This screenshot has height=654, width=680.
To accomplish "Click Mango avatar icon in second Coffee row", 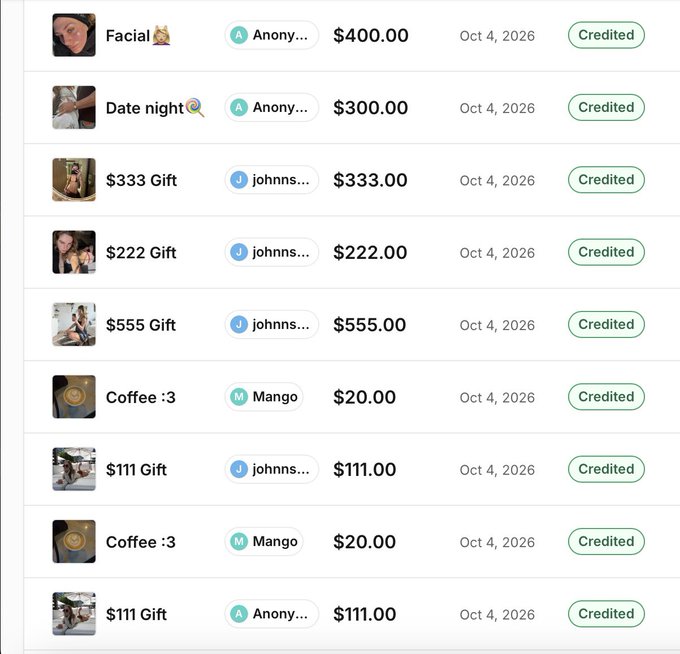I will coord(239,541).
